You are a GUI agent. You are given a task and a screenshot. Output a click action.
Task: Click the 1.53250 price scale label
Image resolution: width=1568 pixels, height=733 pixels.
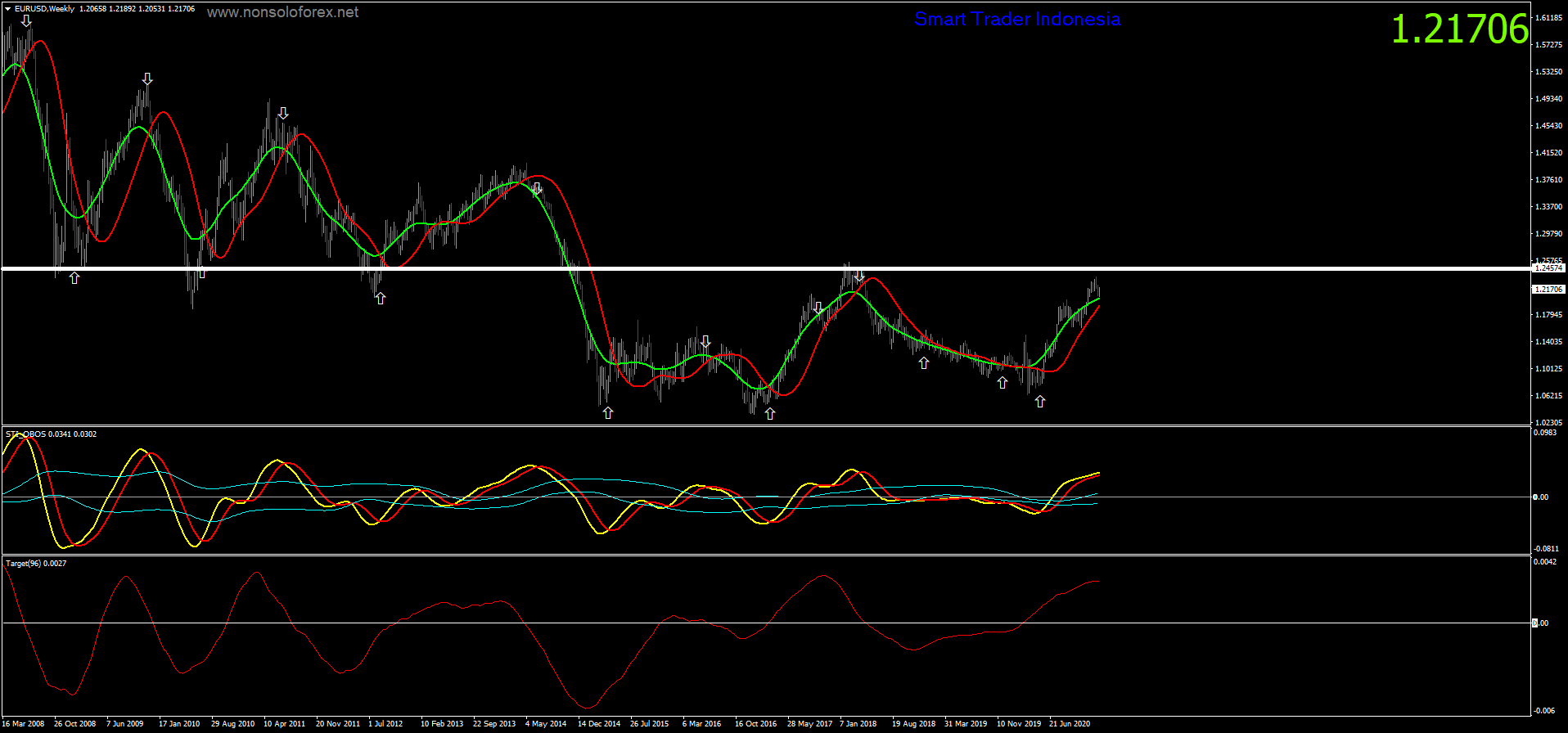[1549, 72]
